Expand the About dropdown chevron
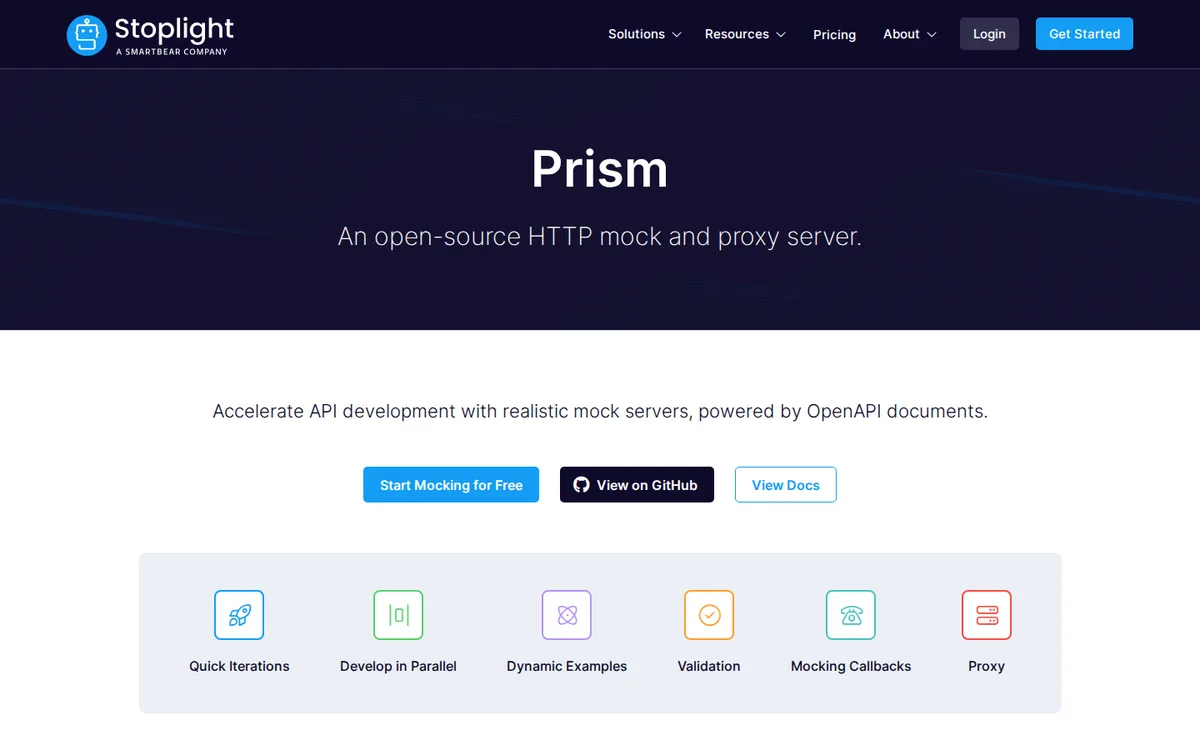 (x=932, y=35)
